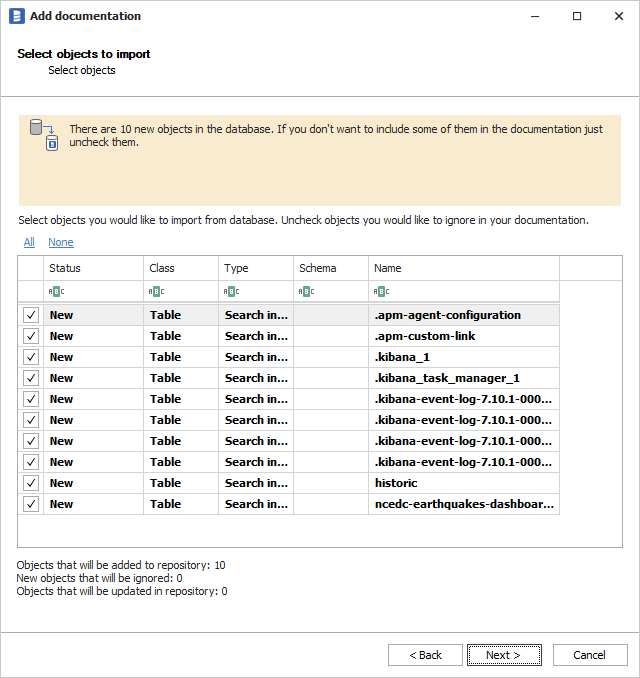Uncheck the ncedc-earthquakes-dashboard checkbox
The width and height of the screenshot is (640, 678).
pyautogui.click(x=31, y=504)
